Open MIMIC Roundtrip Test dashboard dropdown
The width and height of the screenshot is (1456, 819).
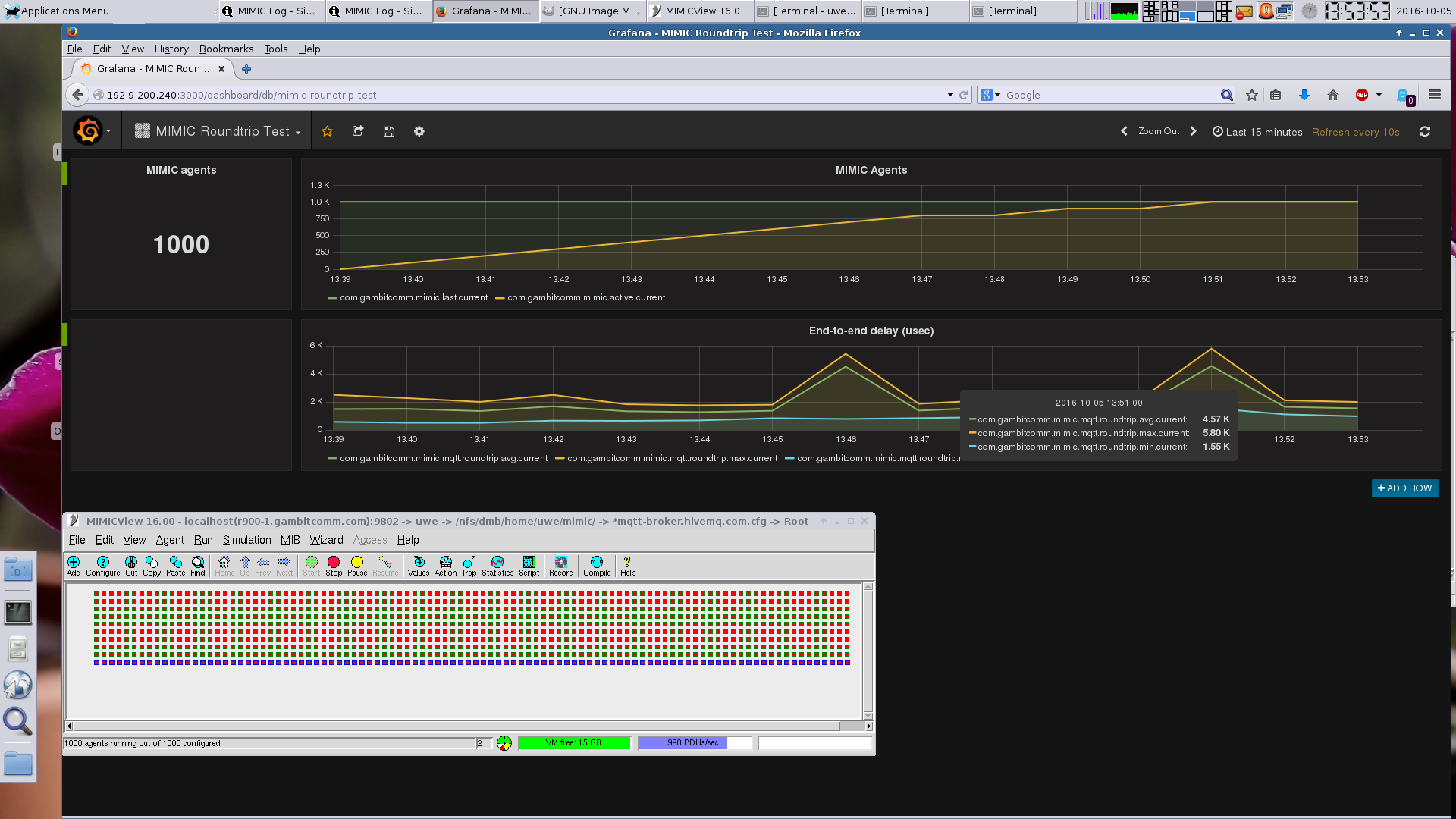click(x=218, y=131)
